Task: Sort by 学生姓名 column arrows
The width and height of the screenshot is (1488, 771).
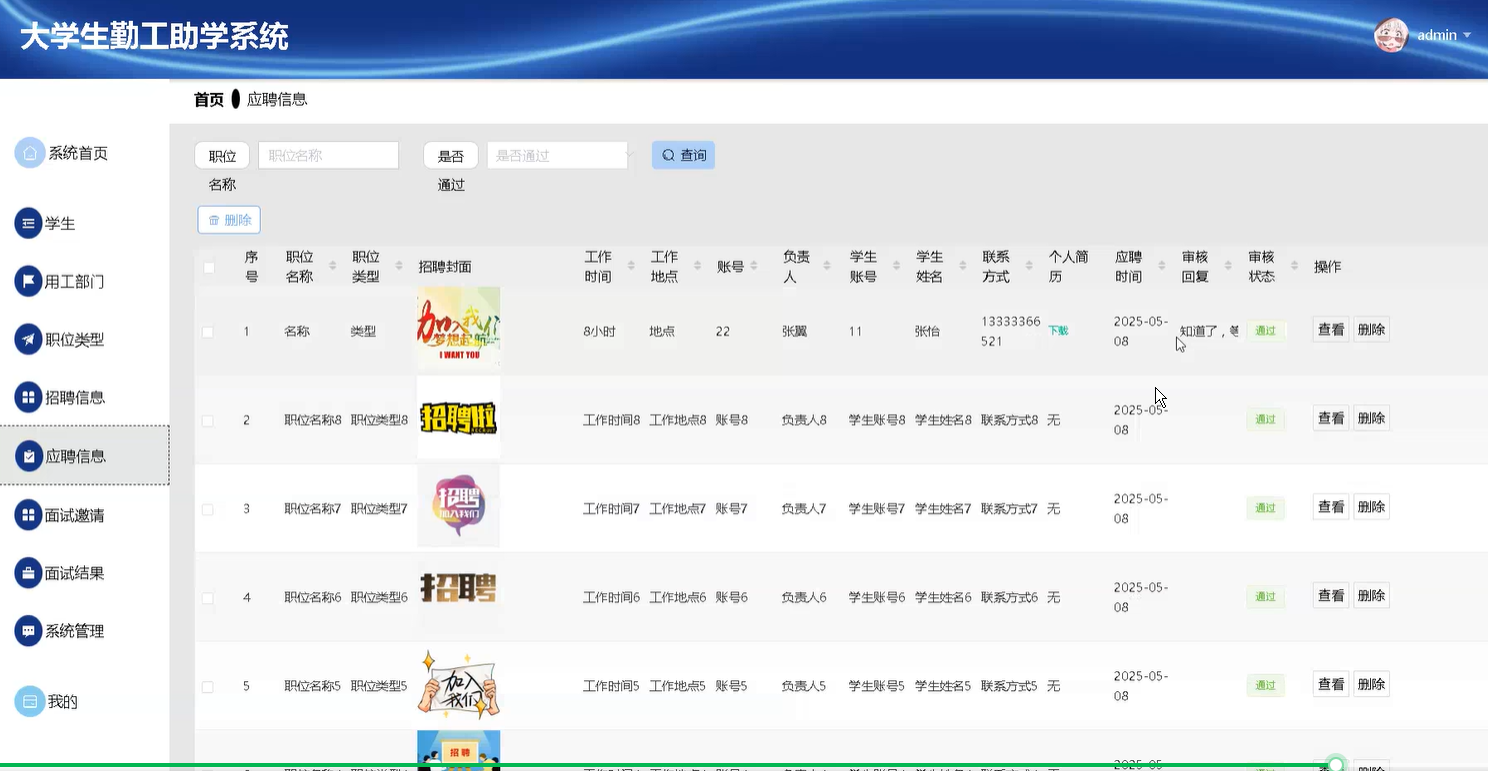Action: pyautogui.click(x=963, y=266)
